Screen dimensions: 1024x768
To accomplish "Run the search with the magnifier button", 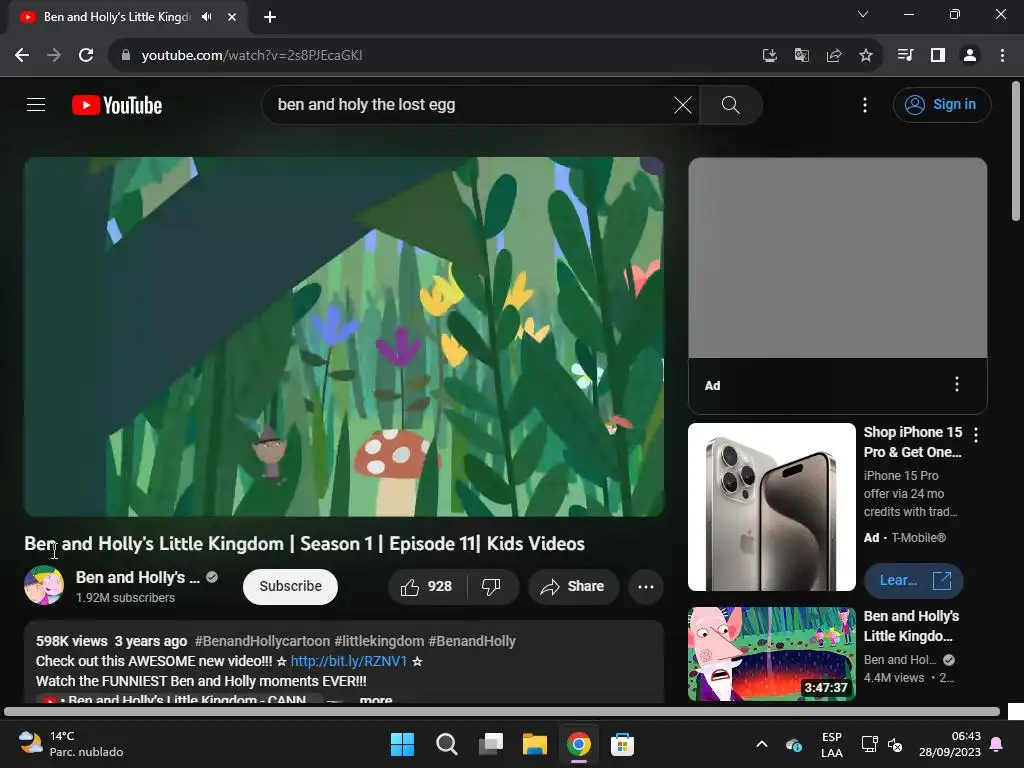I will [731, 104].
